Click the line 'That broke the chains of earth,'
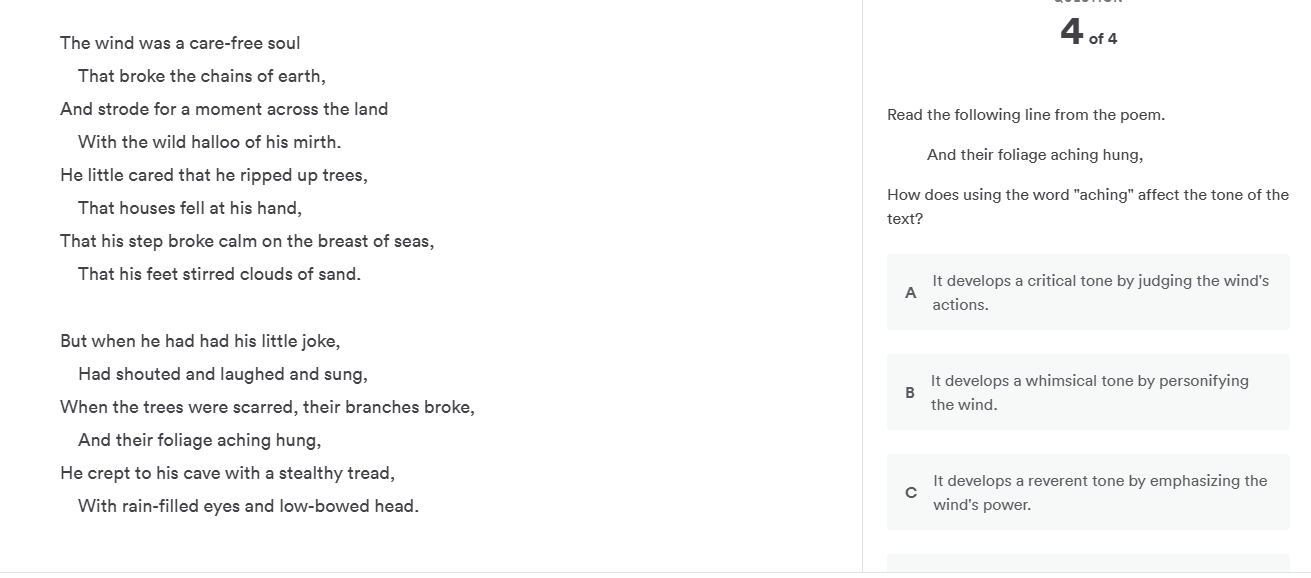Screen dimensions: 1311x578 (202, 75)
